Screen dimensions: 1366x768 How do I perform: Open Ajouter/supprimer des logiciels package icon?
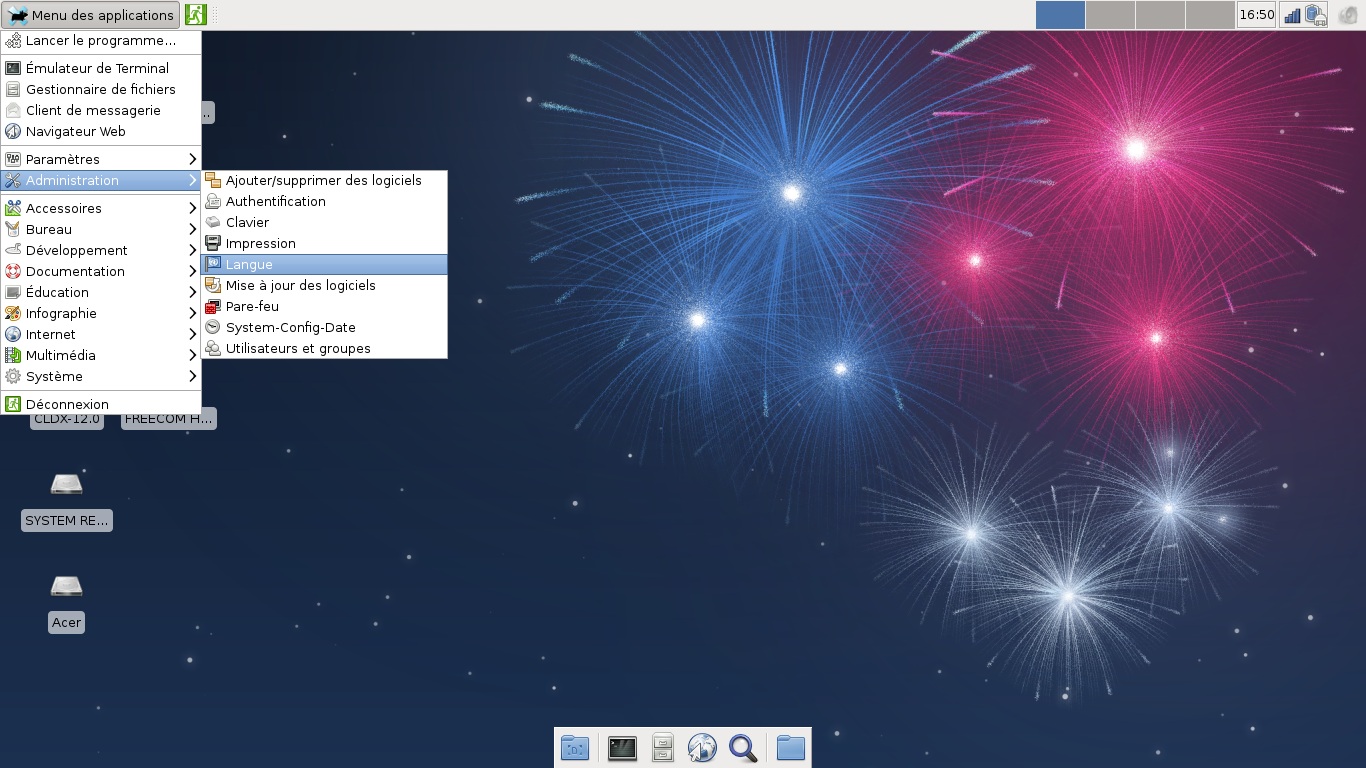point(213,180)
